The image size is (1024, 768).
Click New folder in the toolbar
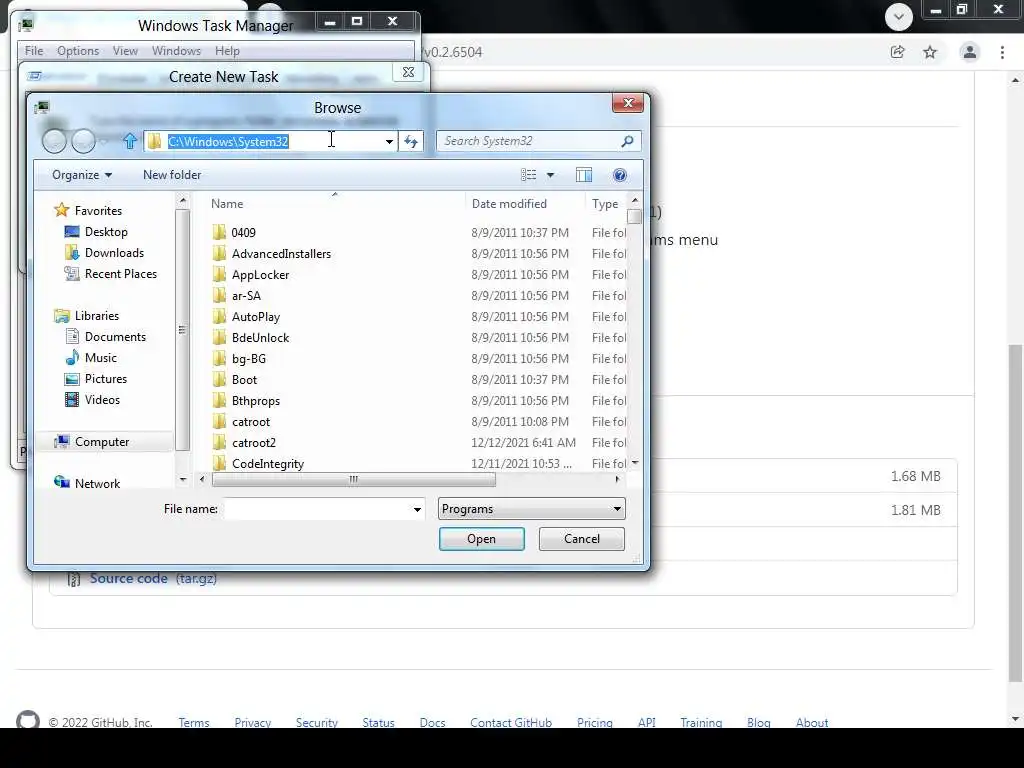[172, 174]
